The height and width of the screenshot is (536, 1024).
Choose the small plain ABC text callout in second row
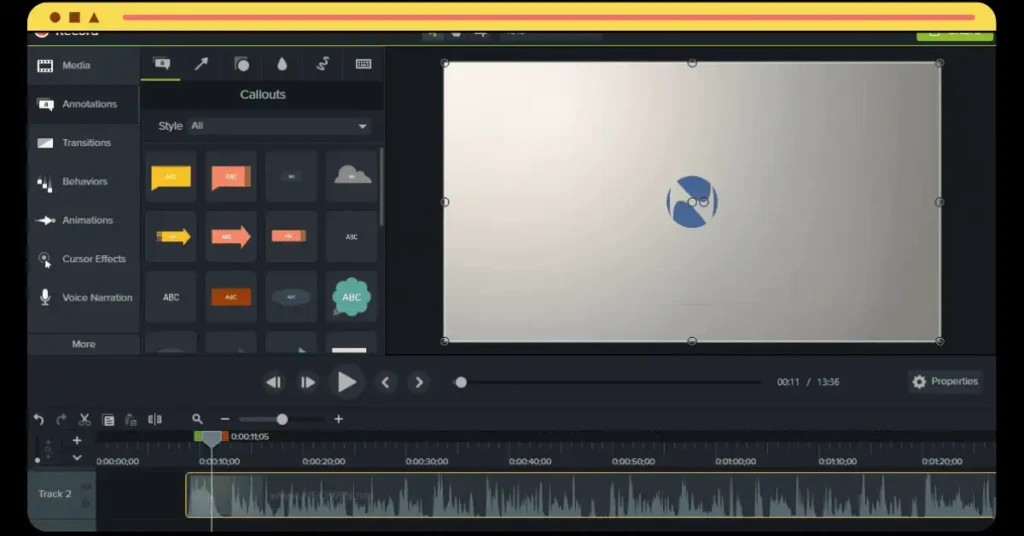pyautogui.click(x=352, y=236)
